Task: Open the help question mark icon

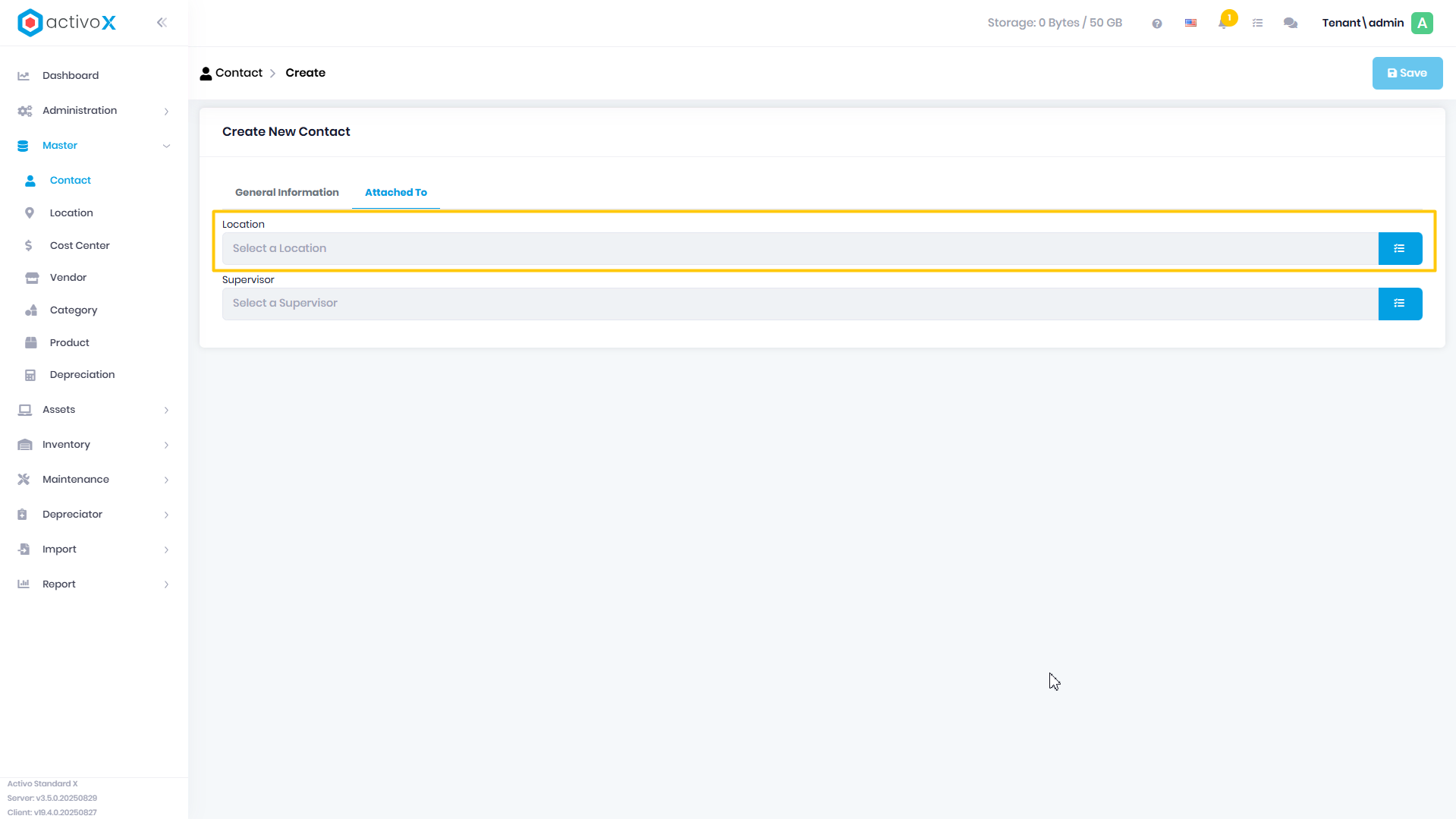Action: (x=1157, y=24)
